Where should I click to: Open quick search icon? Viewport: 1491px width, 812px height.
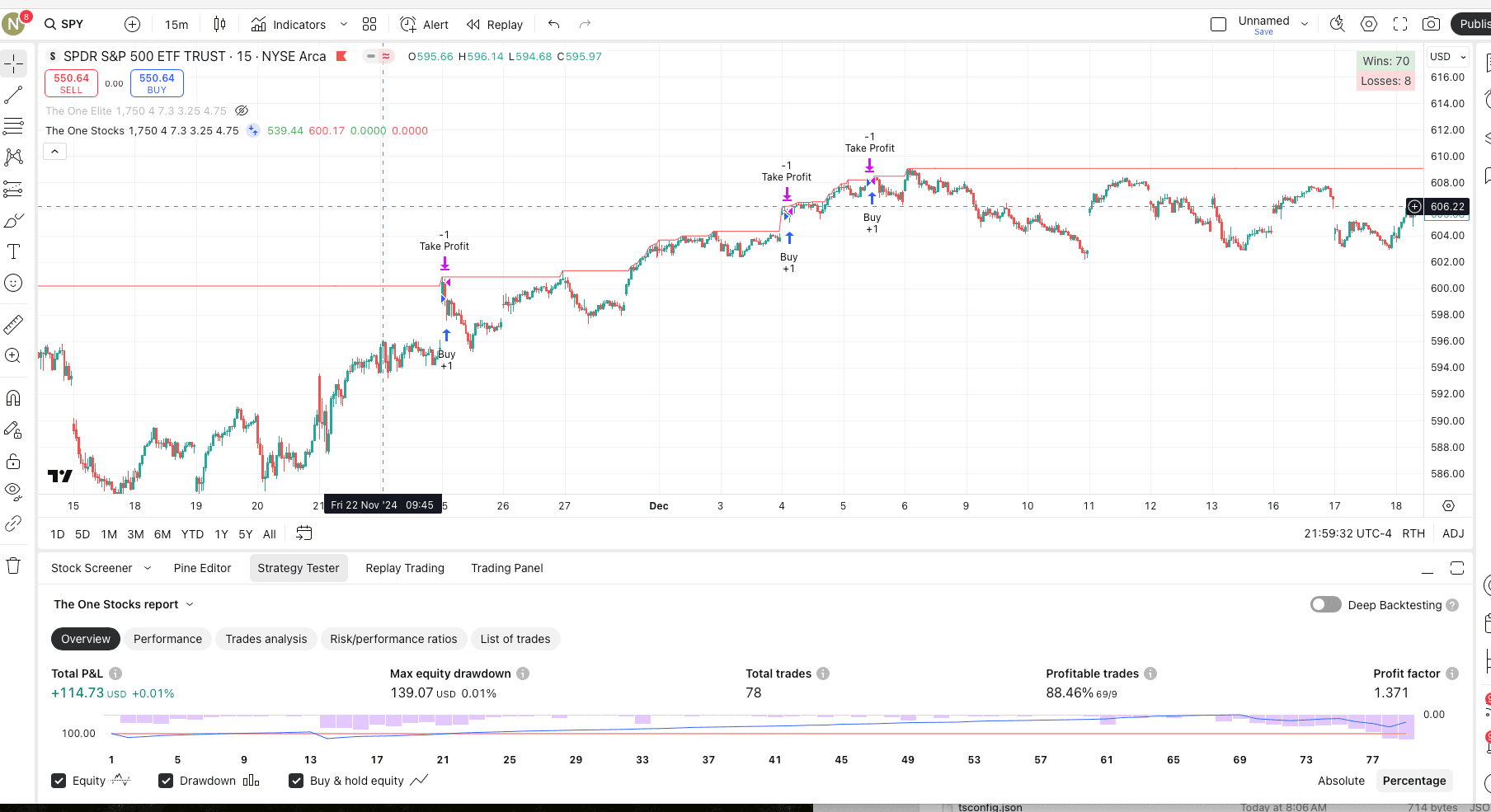1338,24
